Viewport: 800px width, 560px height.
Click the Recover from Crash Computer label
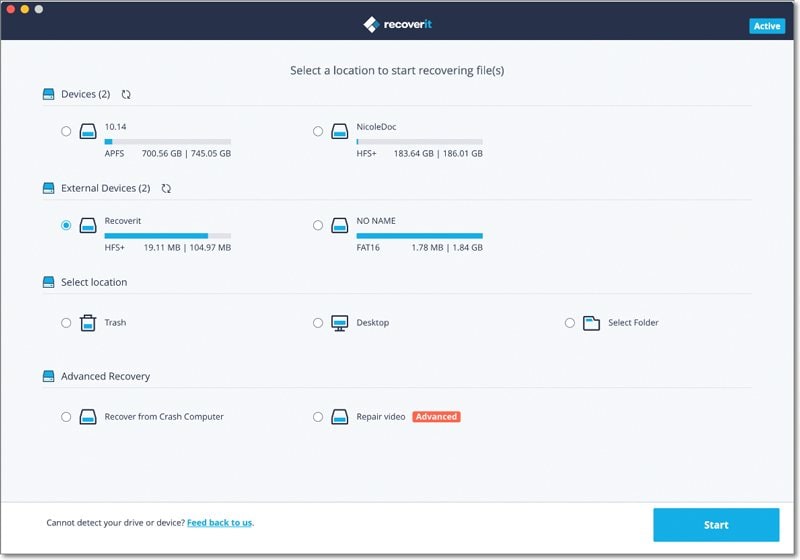pos(164,417)
